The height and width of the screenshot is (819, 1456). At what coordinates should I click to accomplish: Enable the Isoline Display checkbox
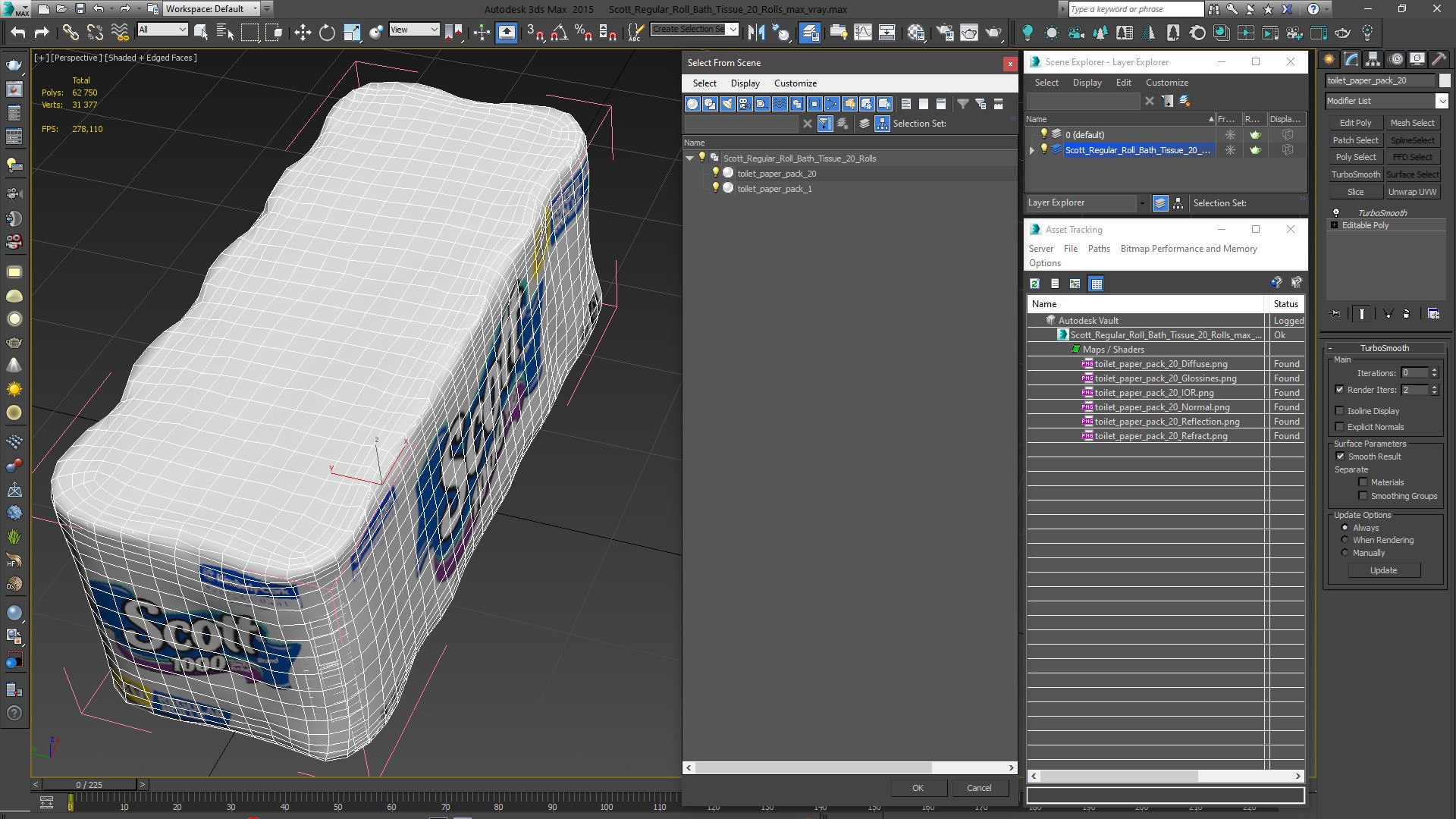pos(1340,411)
